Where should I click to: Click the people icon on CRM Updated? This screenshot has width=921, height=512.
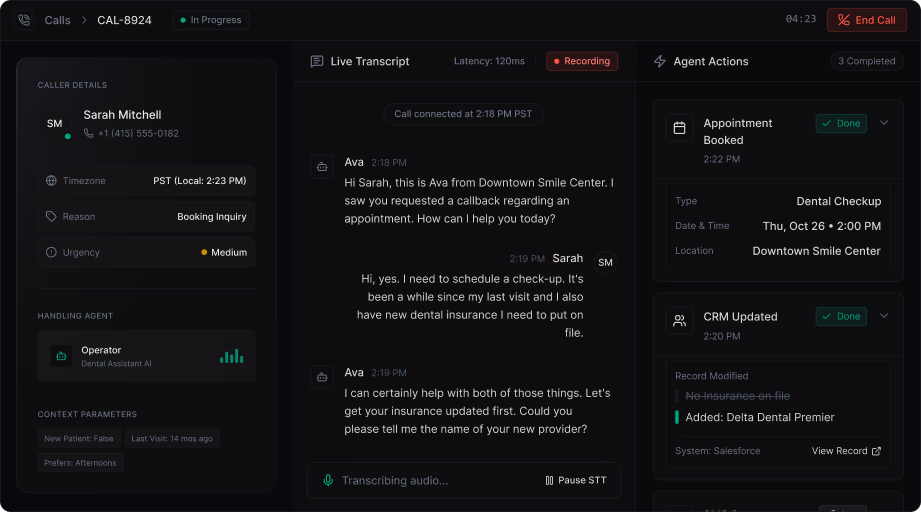pyautogui.click(x=680, y=321)
